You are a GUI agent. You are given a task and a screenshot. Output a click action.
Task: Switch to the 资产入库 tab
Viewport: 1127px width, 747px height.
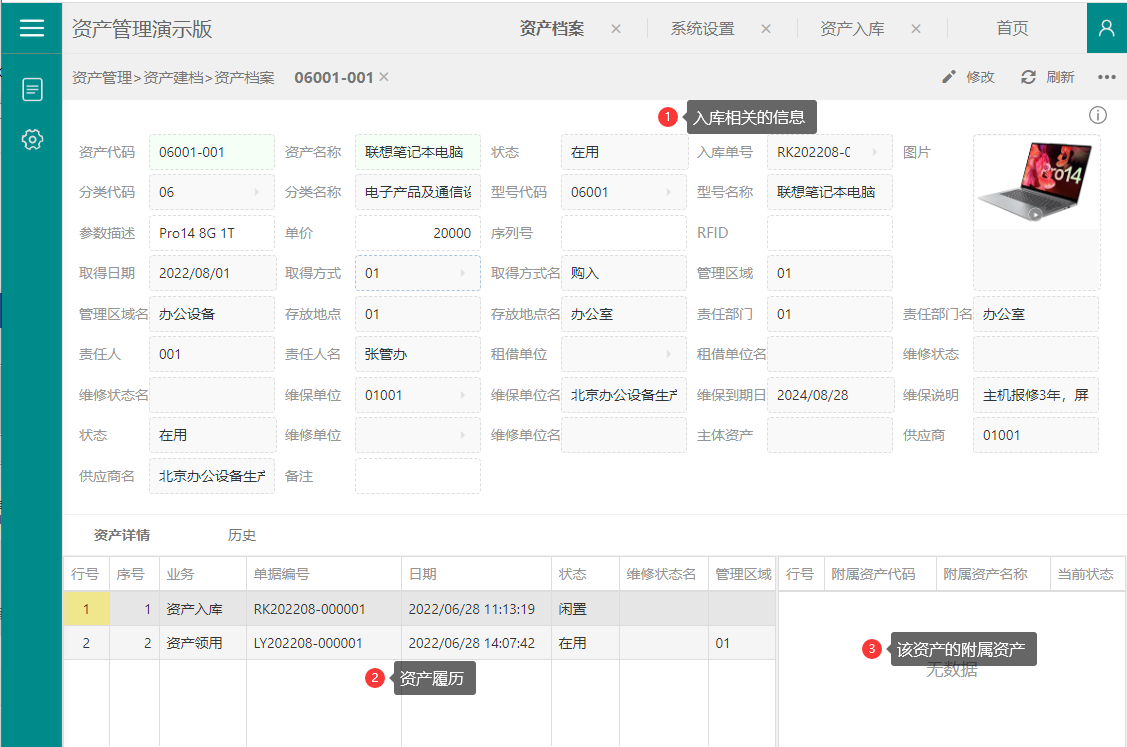point(852,29)
